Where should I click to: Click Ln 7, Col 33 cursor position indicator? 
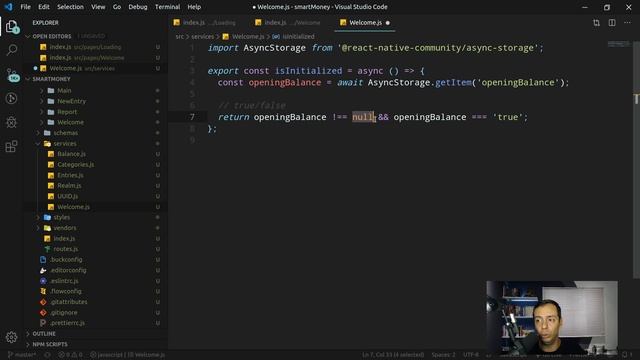click(393, 355)
